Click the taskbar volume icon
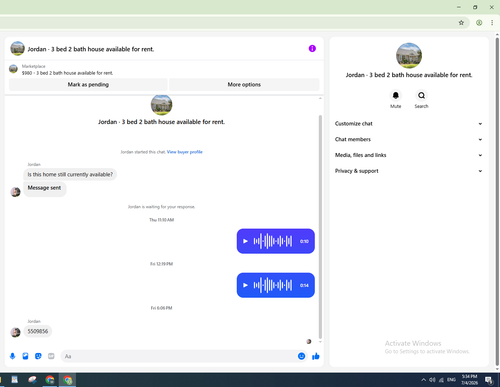The height and width of the screenshot is (387, 500). 432,380
